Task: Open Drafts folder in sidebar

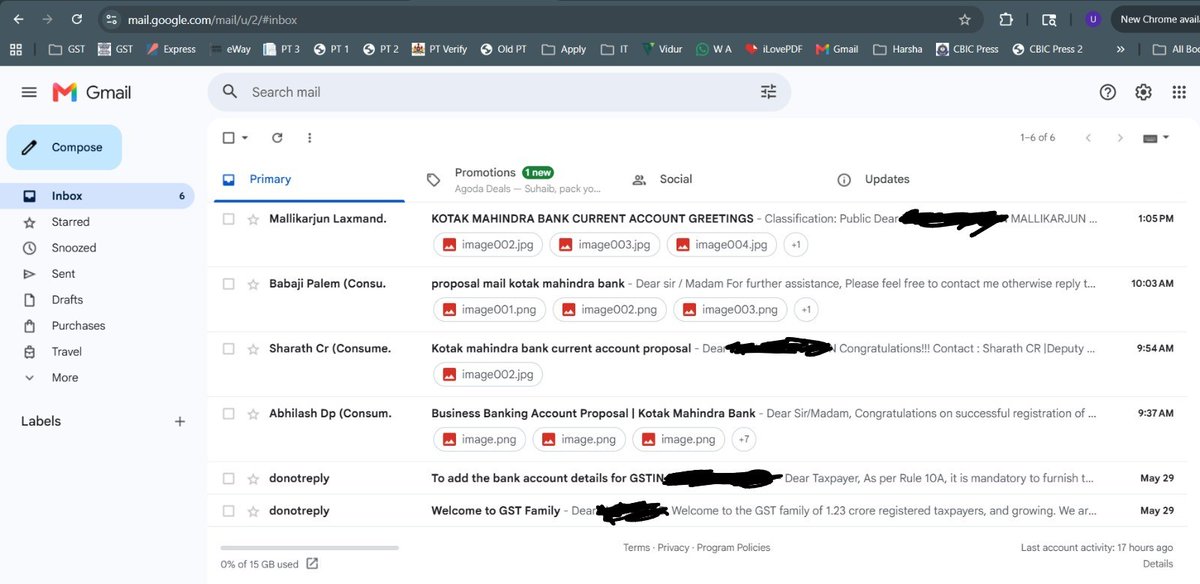Action: (97, 300)
